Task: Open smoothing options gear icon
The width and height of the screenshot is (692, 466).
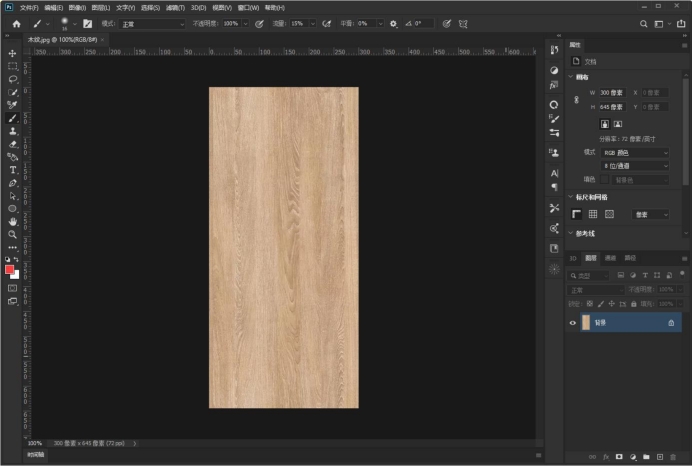Action: pos(393,24)
